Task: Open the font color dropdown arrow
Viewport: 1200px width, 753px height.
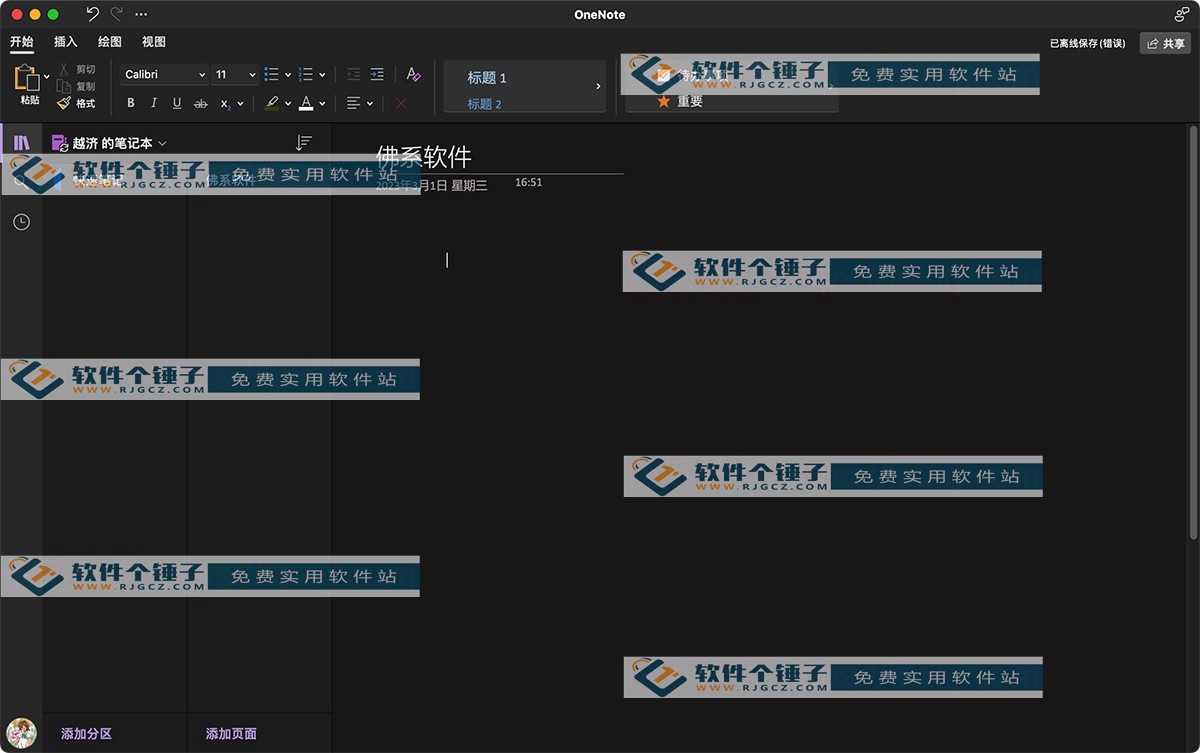Action: (x=322, y=104)
